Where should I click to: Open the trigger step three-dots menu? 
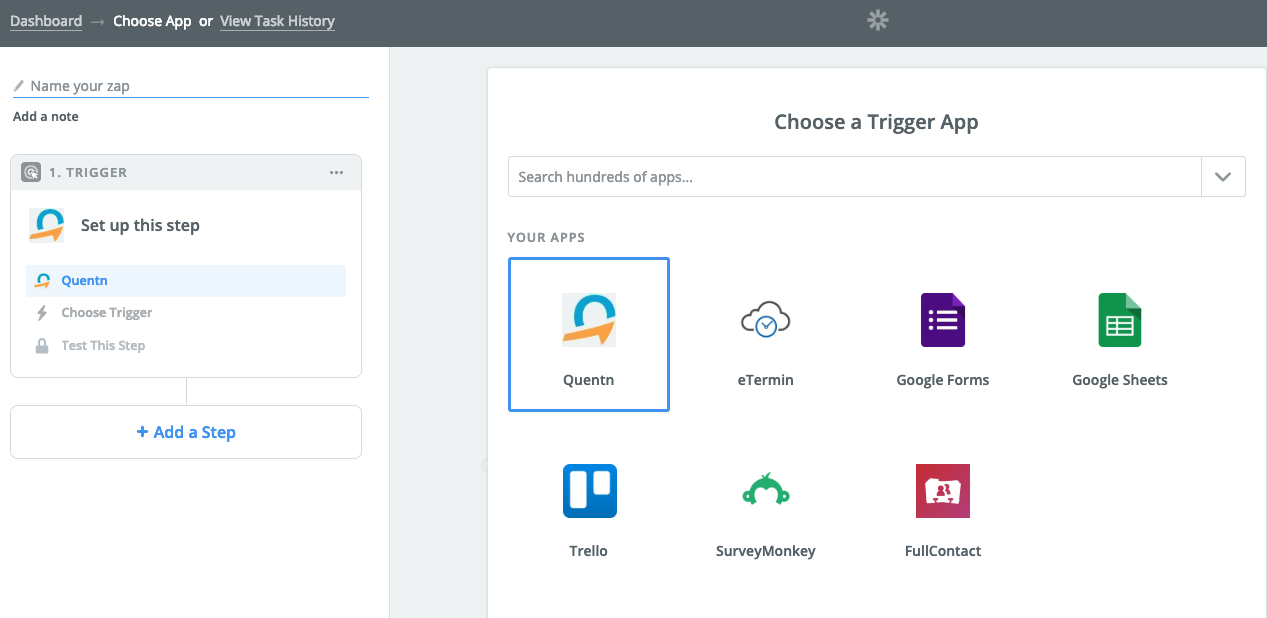coord(336,173)
